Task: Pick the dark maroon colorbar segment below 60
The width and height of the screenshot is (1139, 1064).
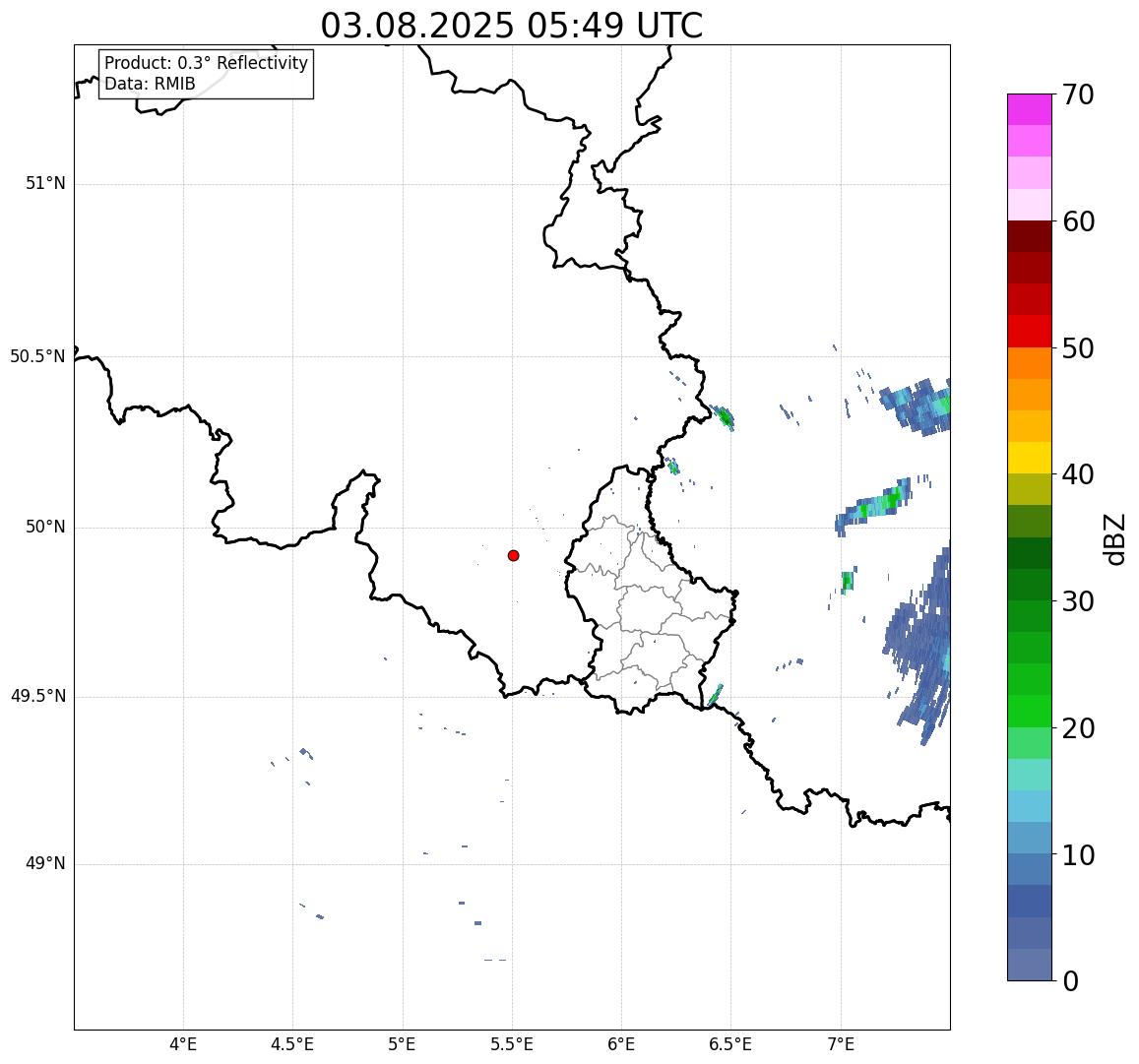Action: [1030, 236]
